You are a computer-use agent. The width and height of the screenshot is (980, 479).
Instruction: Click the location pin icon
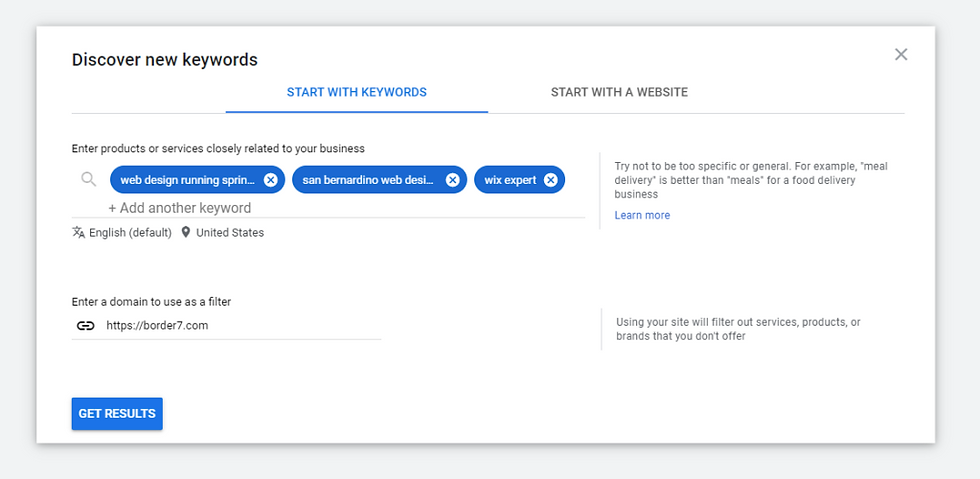click(x=186, y=233)
